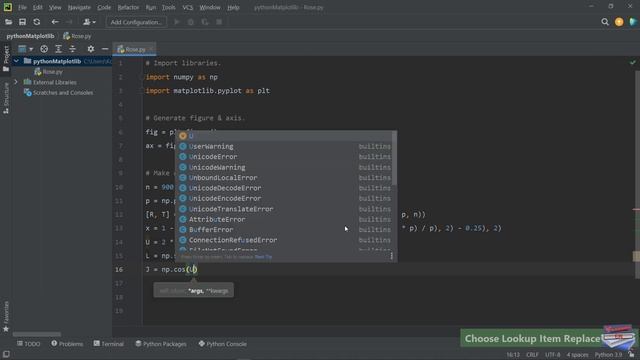Viewport: 640px width, 360px height.
Task: Click the orange updates icon
Action: point(619,22)
